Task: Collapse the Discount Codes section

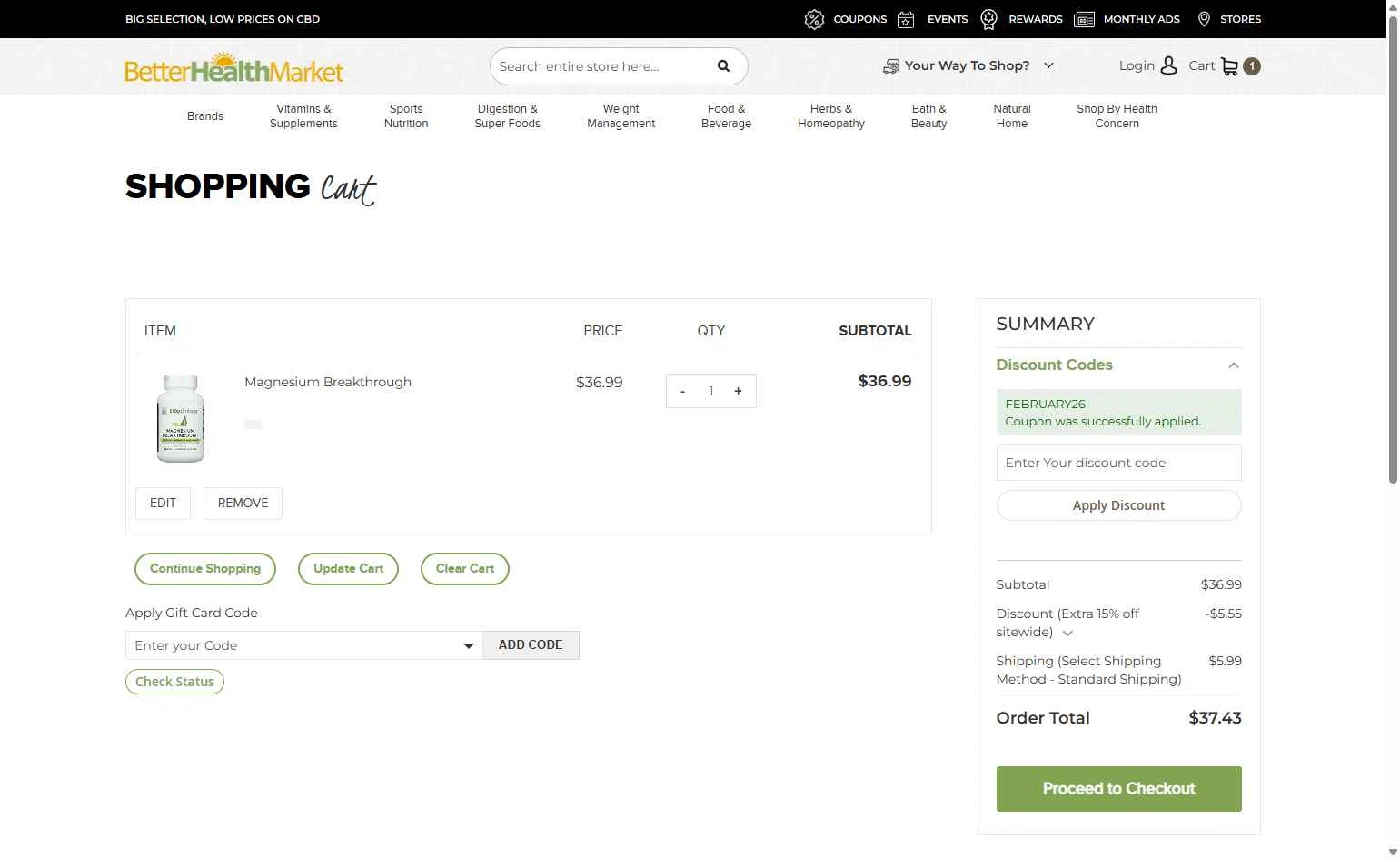Action: pos(1233,365)
